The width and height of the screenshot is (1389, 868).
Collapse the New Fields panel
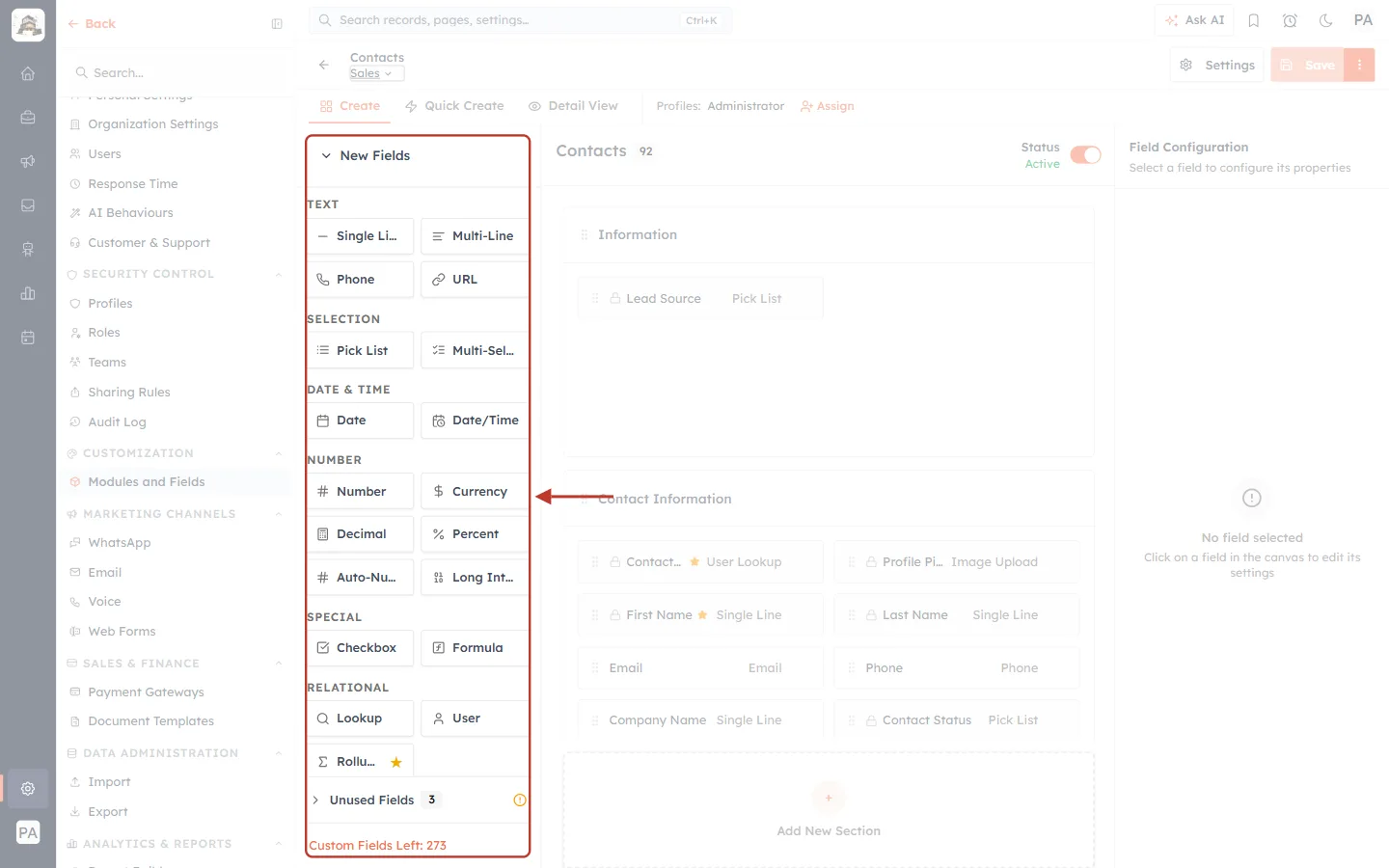point(326,155)
